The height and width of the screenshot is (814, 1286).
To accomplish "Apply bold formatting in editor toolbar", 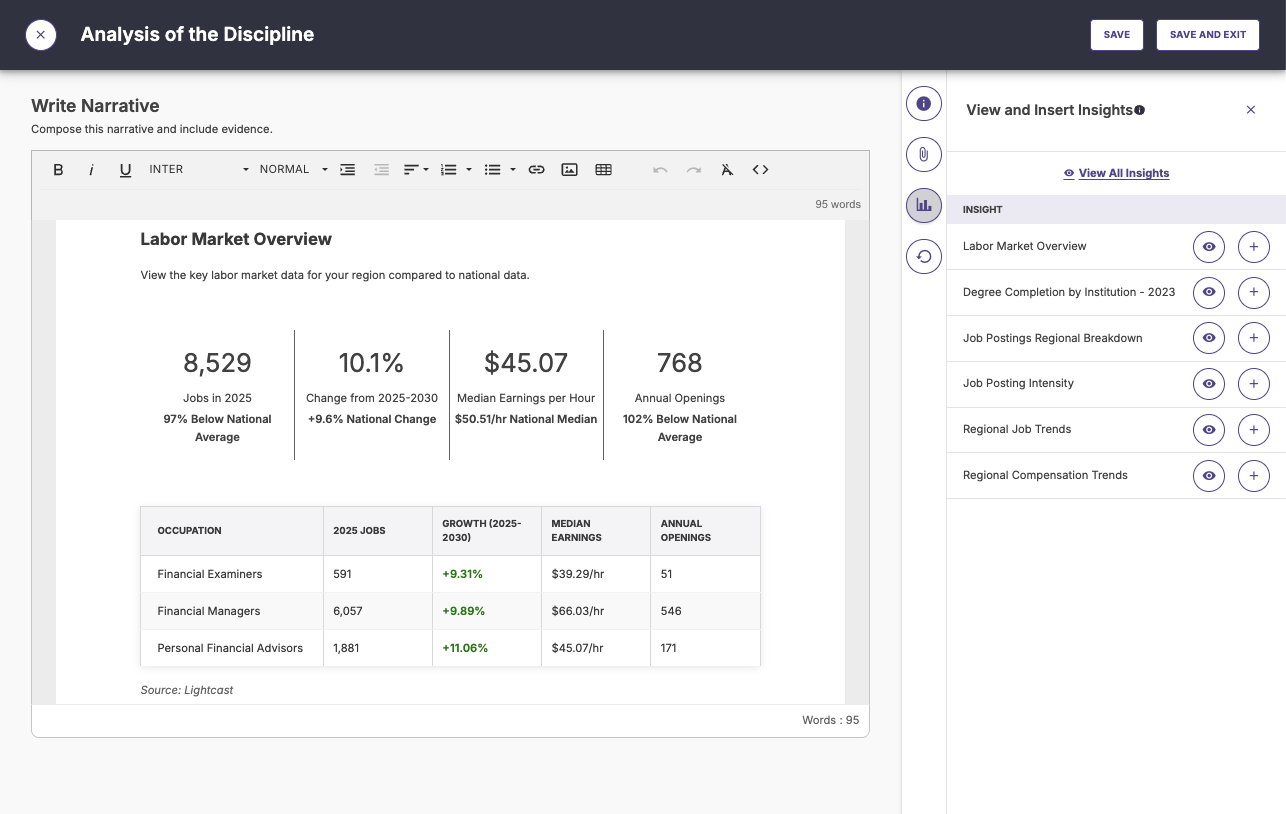I will (58, 170).
